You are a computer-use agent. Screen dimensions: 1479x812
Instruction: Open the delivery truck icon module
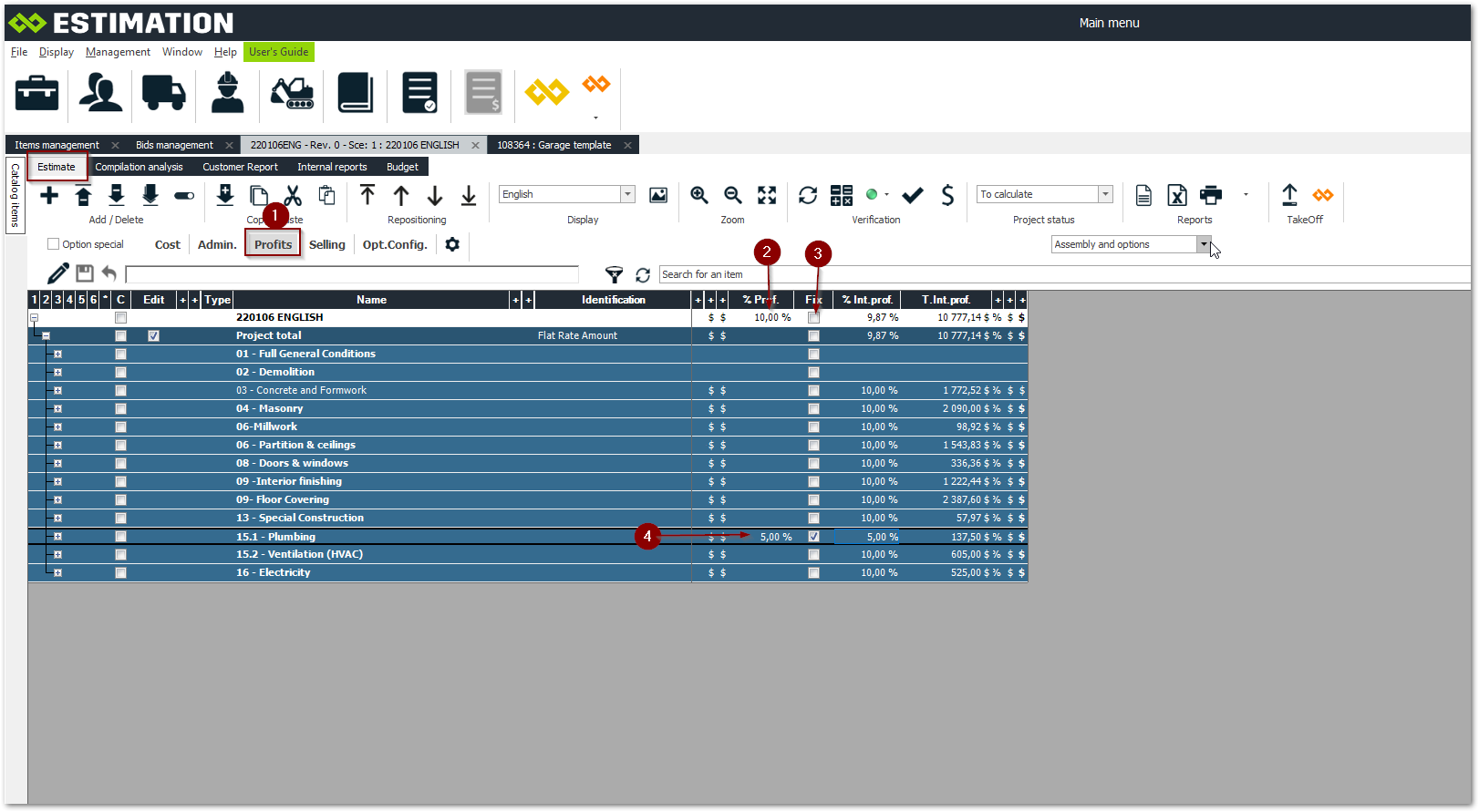164,93
